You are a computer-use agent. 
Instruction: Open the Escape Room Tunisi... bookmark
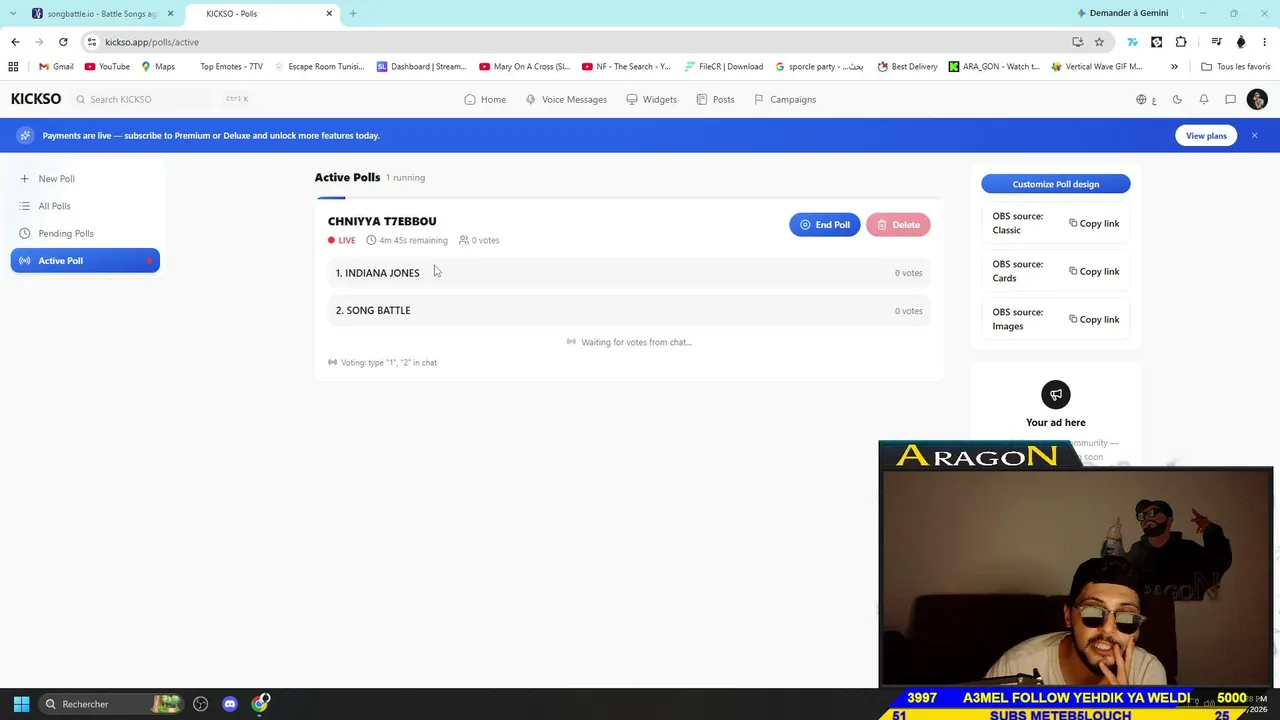pyautogui.click(x=320, y=67)
